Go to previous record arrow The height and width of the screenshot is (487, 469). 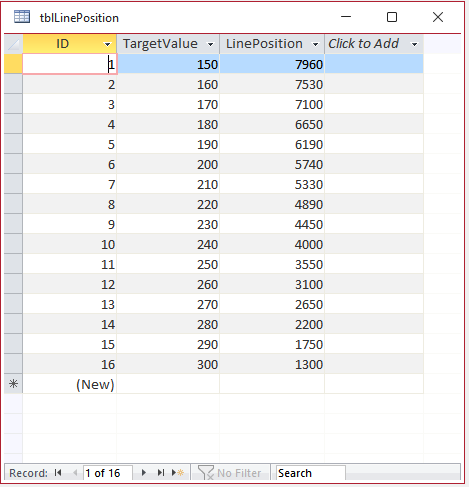75,473
